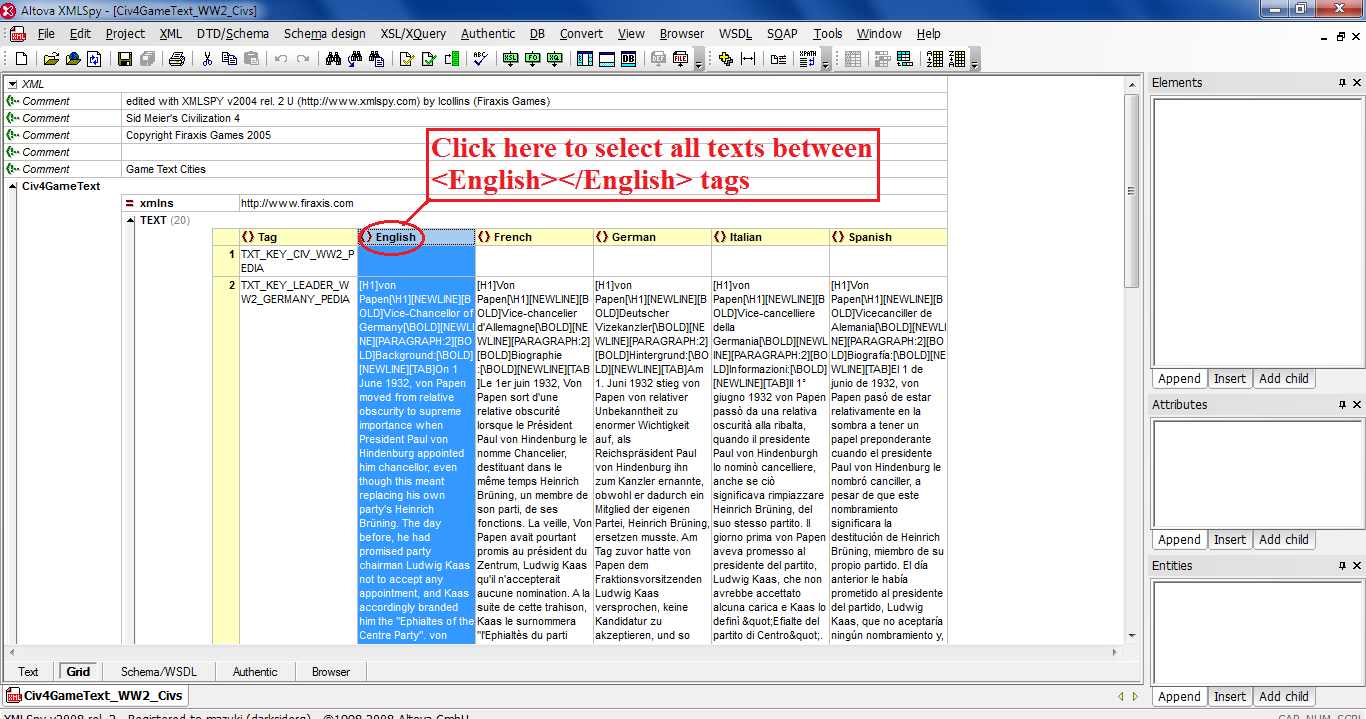Image resolution: width=1366 pixels, height=719 pixels.
Task: Open Find with binoculars icon
Action: [x=333, y=59]
